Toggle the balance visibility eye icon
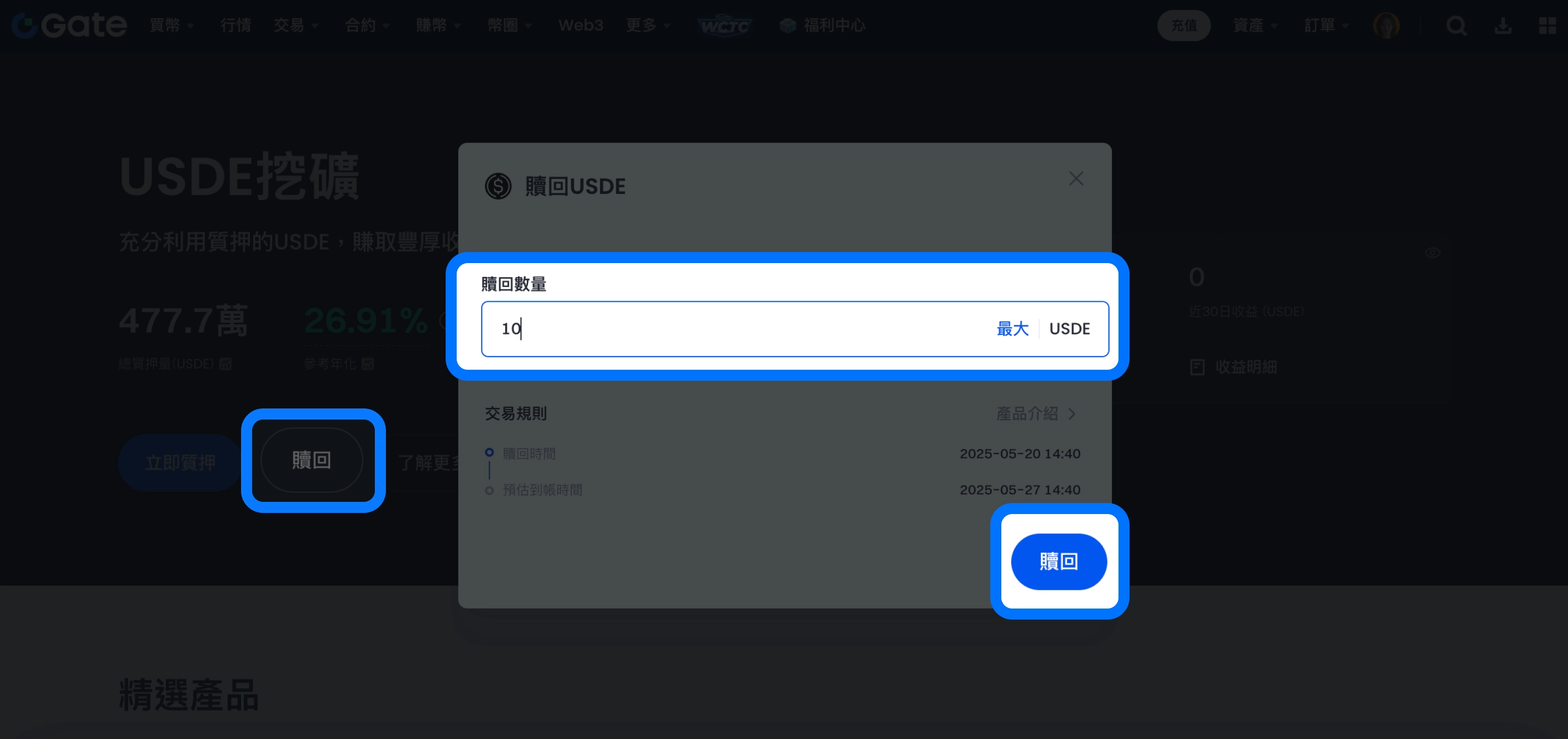This screenshot has height=739, width=1568. point(1432,253)
